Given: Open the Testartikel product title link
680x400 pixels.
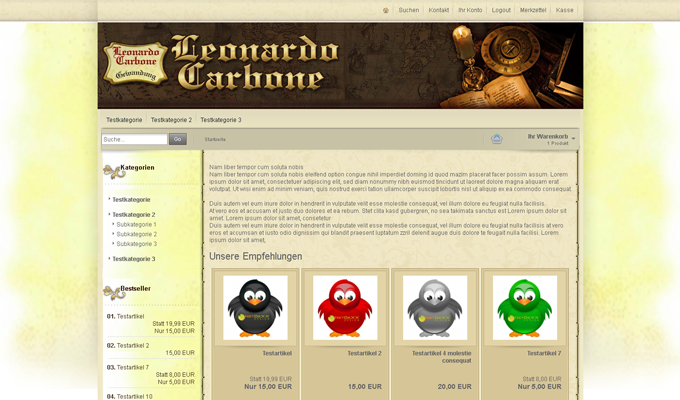Looking at the screenshot, I should (277, 353).
